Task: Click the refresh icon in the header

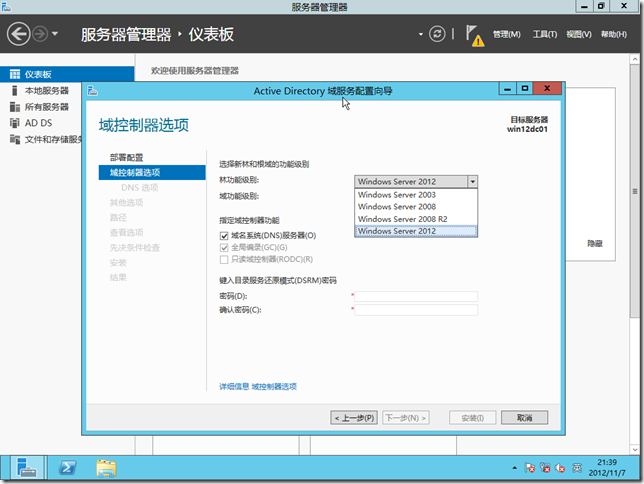Action: pyautogui.click(x=437, y=34)
